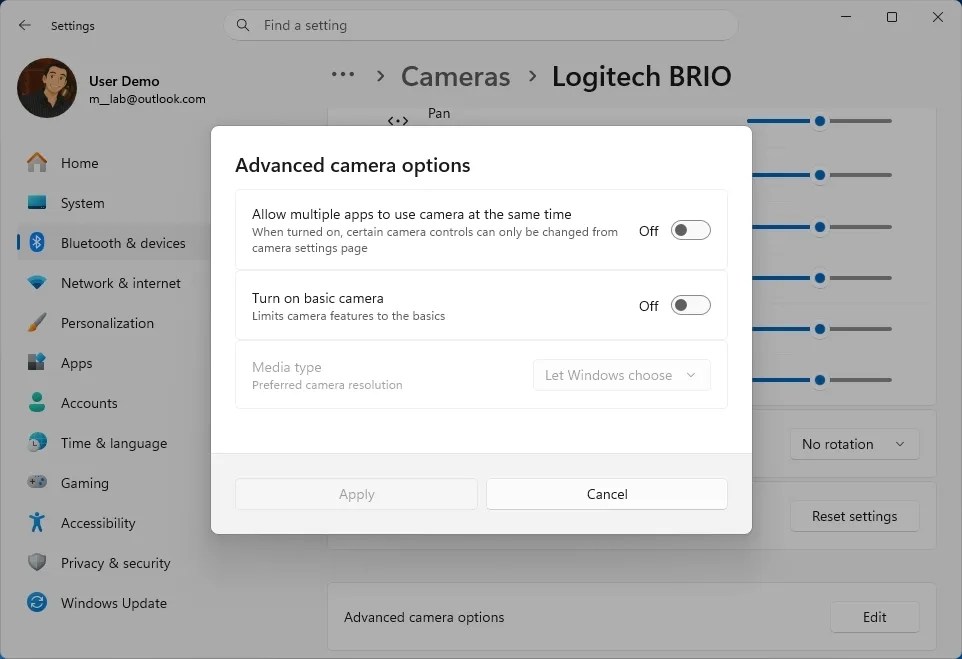Select Personalization in sidebar
Viewport: 962px width, 659px height.
(x=114, y=323)
